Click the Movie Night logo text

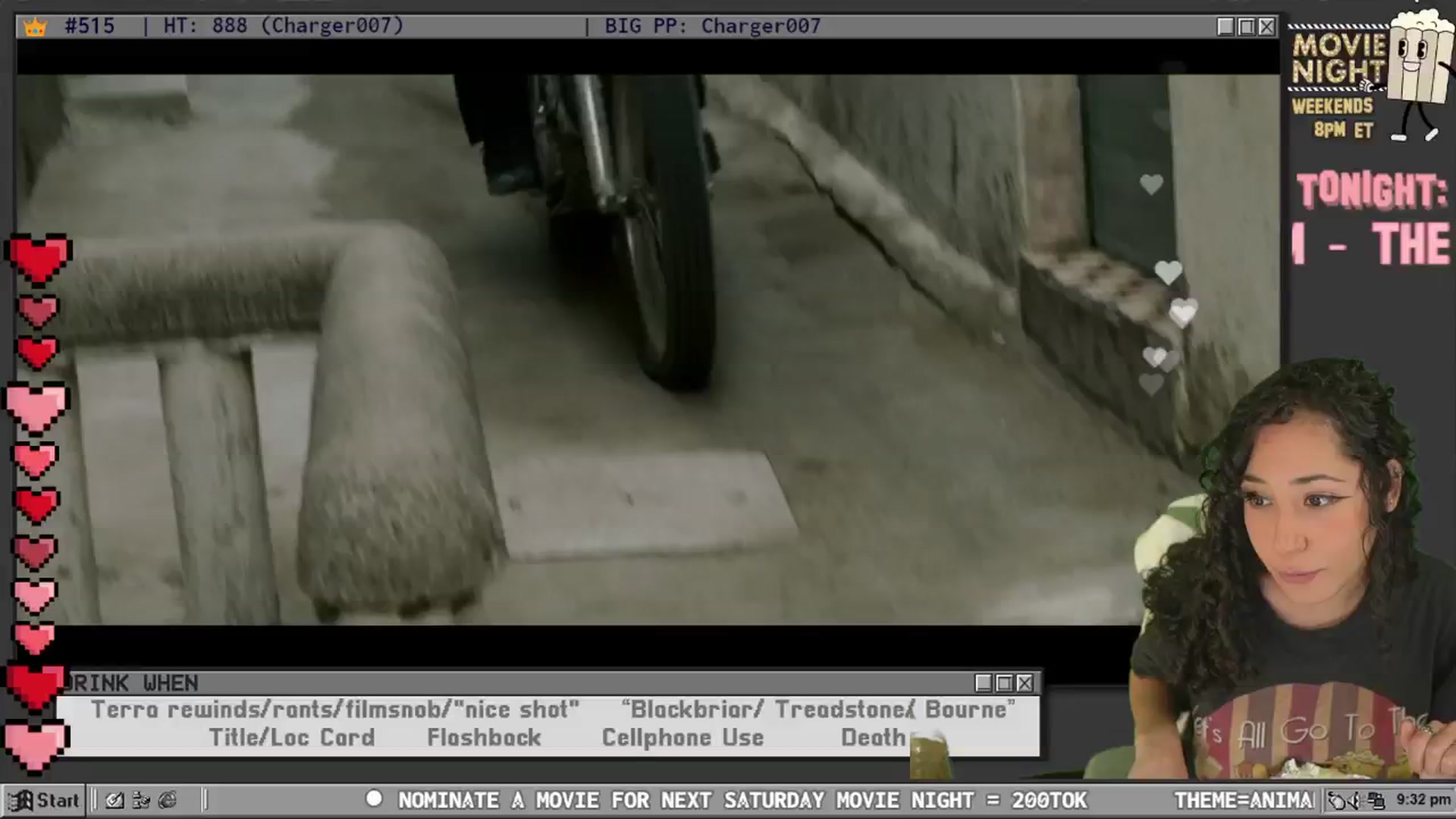[x=1339, y=58]
